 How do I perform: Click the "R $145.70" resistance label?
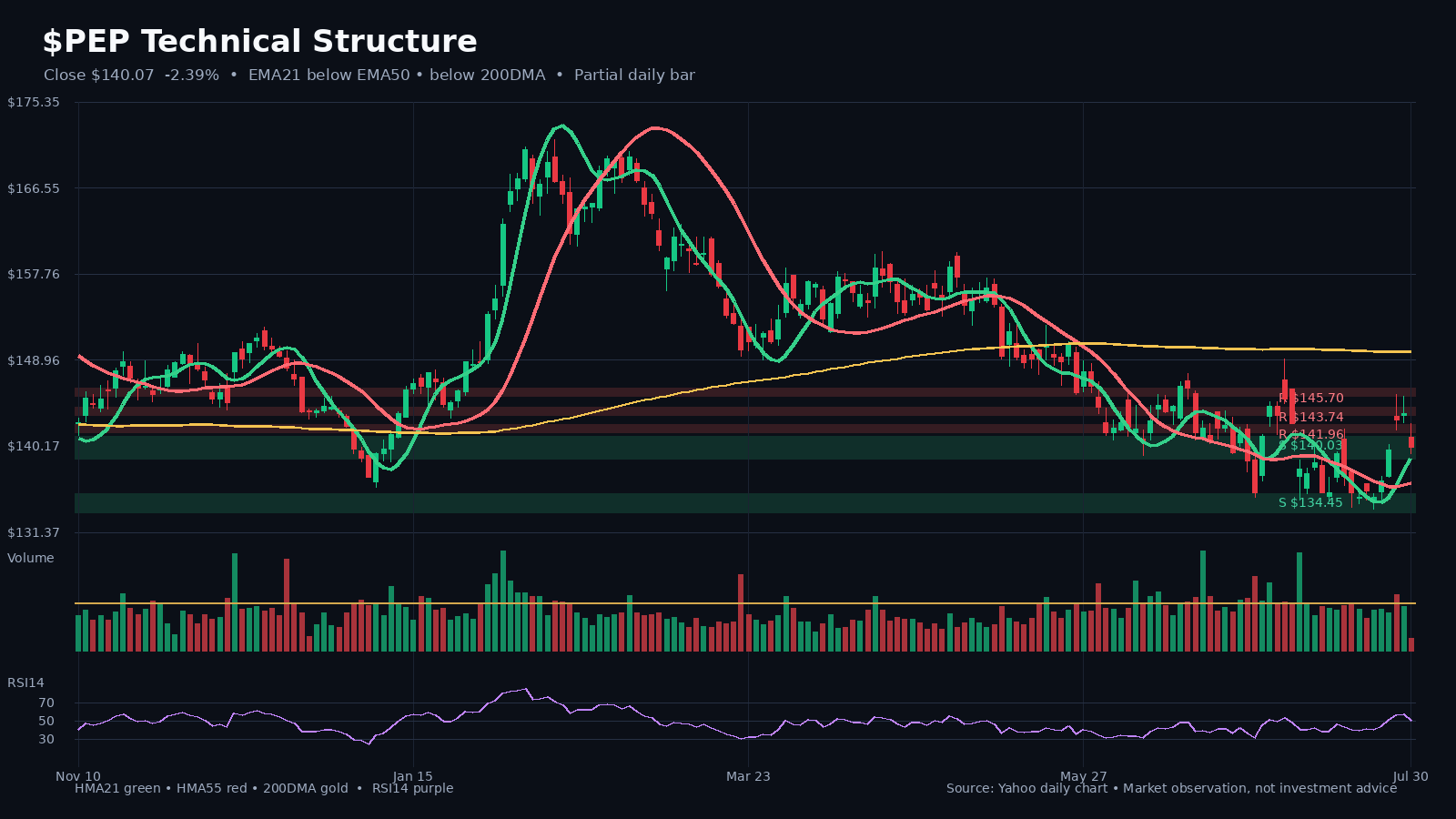(1310, 398)
